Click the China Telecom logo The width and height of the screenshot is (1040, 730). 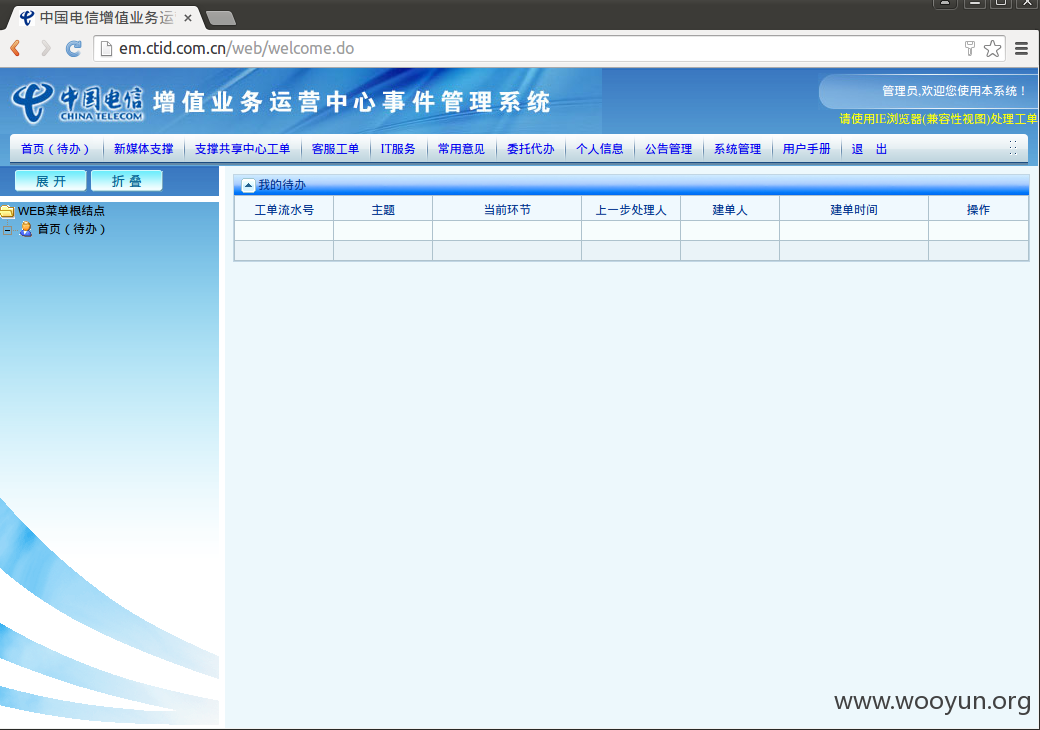pyautogui.click(x=77, y=103)
